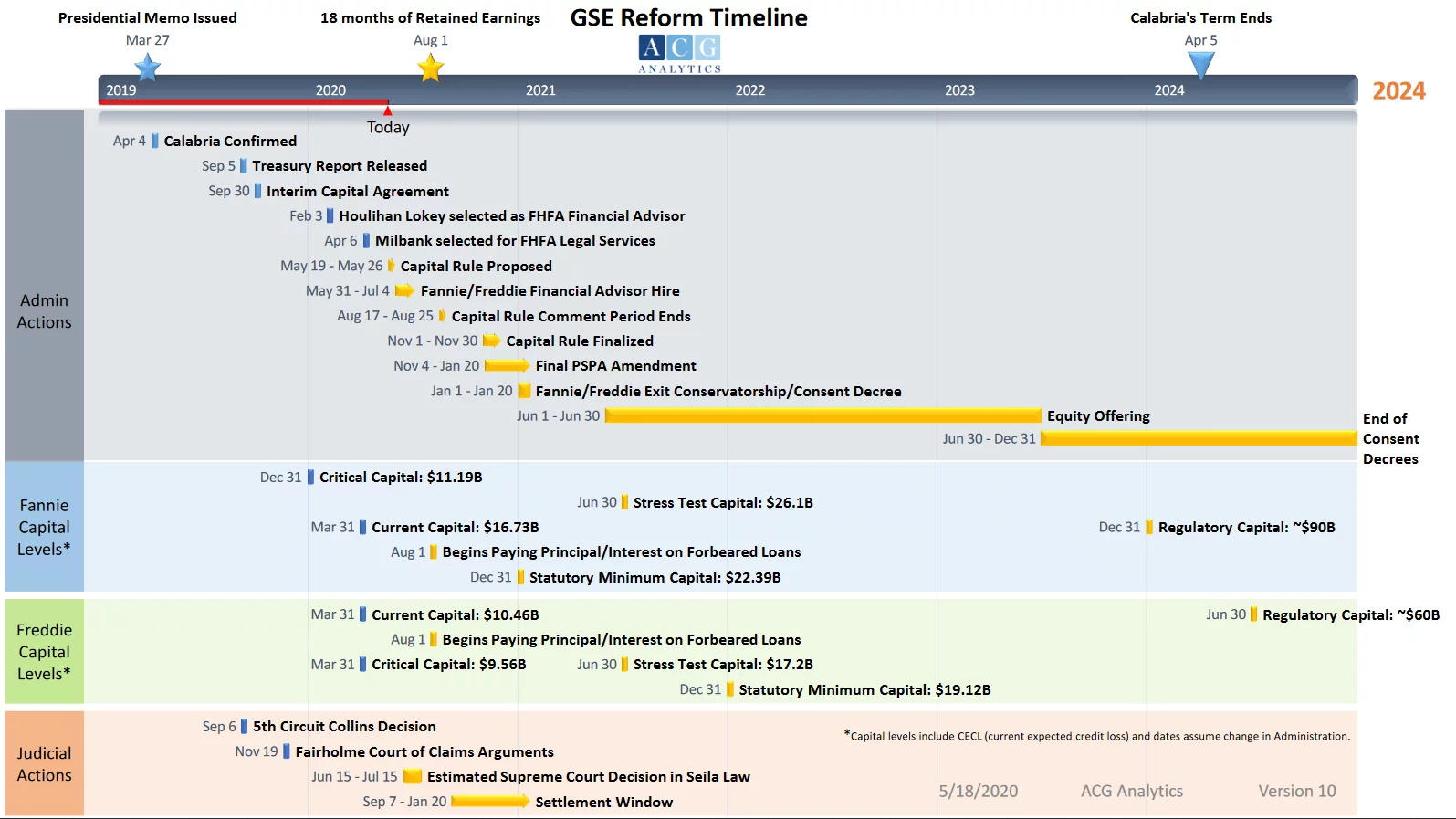Select the Judicial Actions category block

(44, 763)
